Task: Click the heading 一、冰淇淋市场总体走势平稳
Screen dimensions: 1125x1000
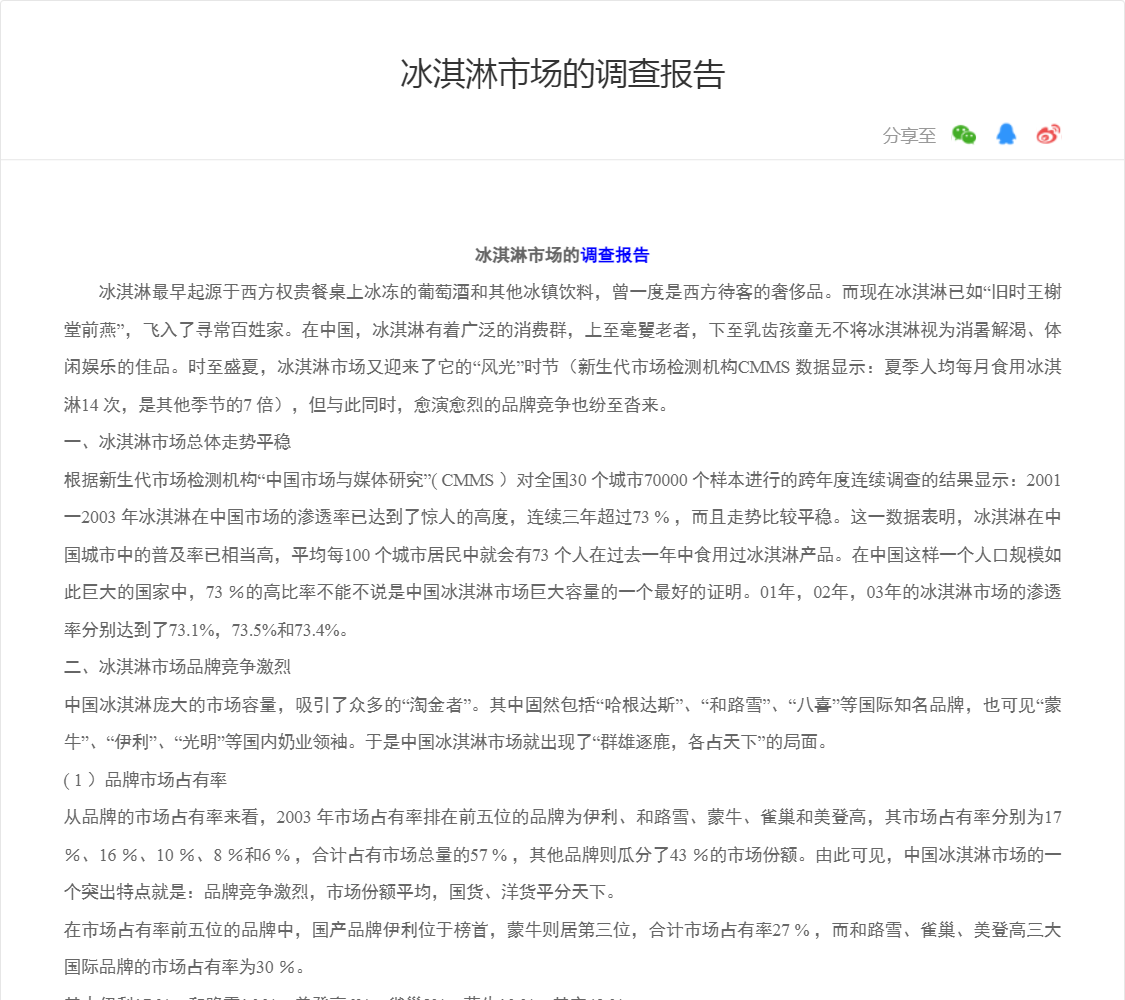Action: (177, 442)
